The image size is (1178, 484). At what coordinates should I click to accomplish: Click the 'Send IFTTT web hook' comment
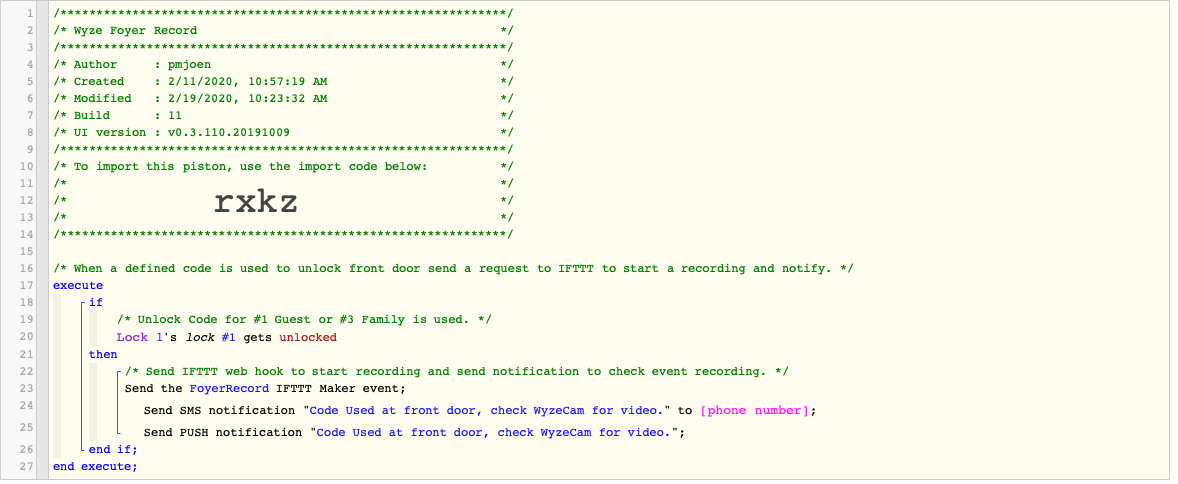point(457,371)
